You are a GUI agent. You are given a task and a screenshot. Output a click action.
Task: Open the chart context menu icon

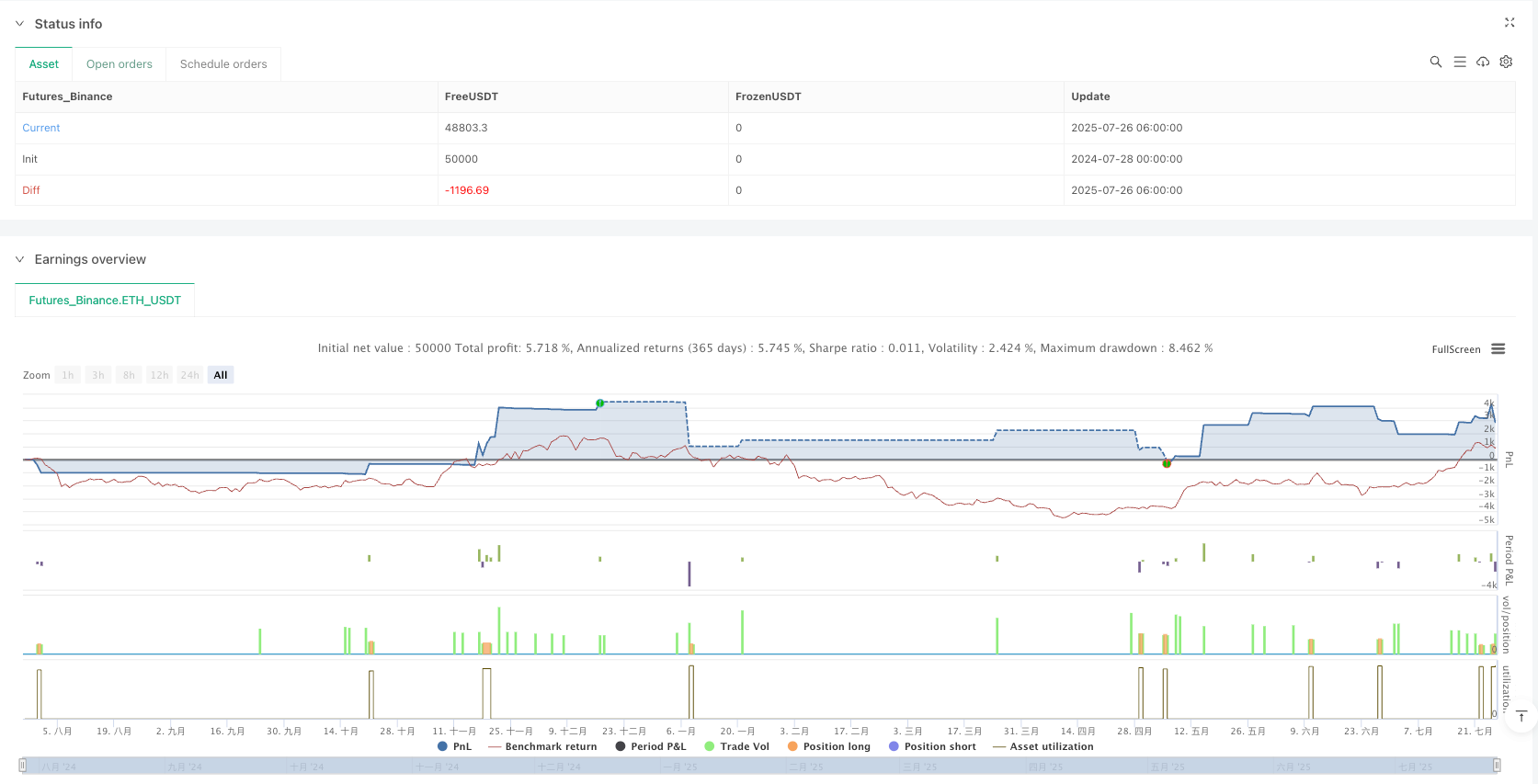tap(1498, 349)
